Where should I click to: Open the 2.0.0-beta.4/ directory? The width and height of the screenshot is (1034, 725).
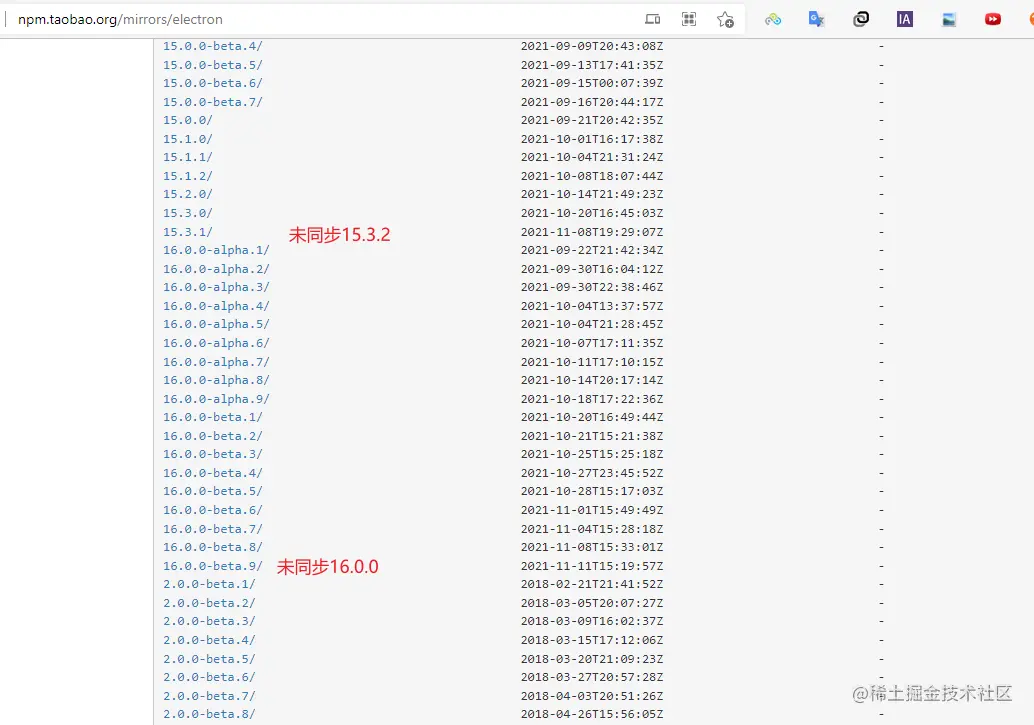coord(209,640)
